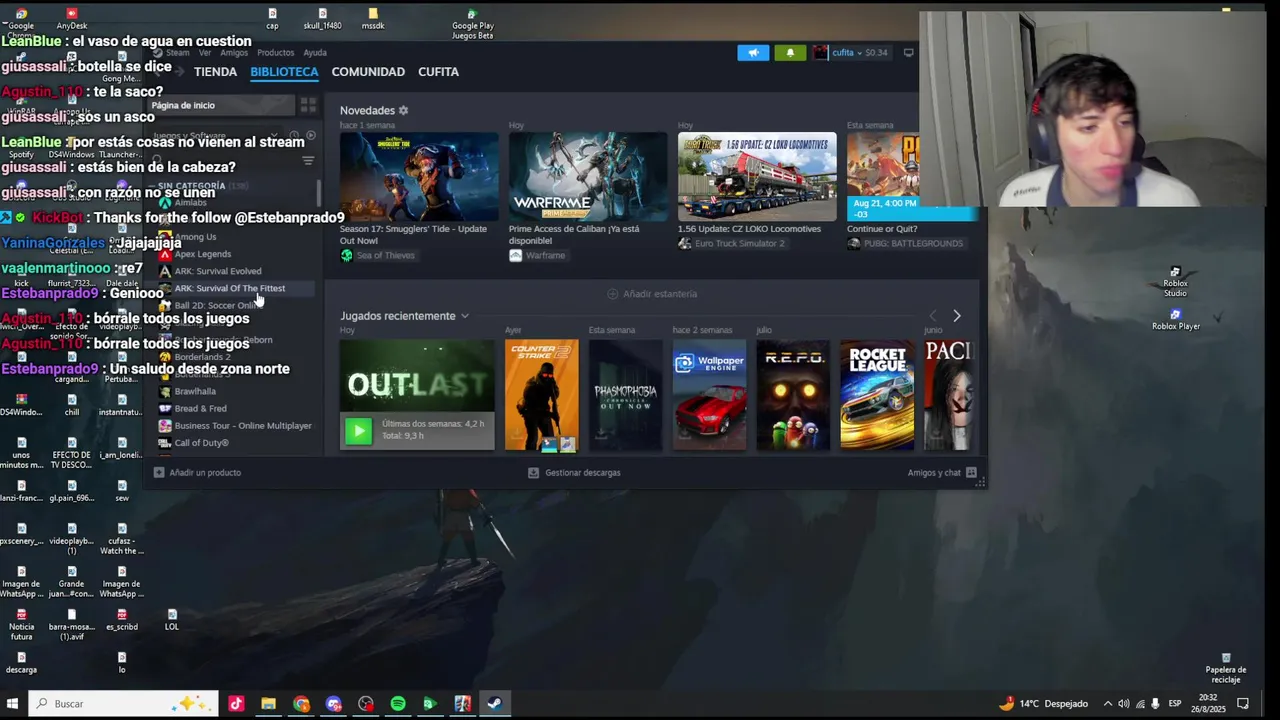Go to the TIENDA tab

coord(215,72)
